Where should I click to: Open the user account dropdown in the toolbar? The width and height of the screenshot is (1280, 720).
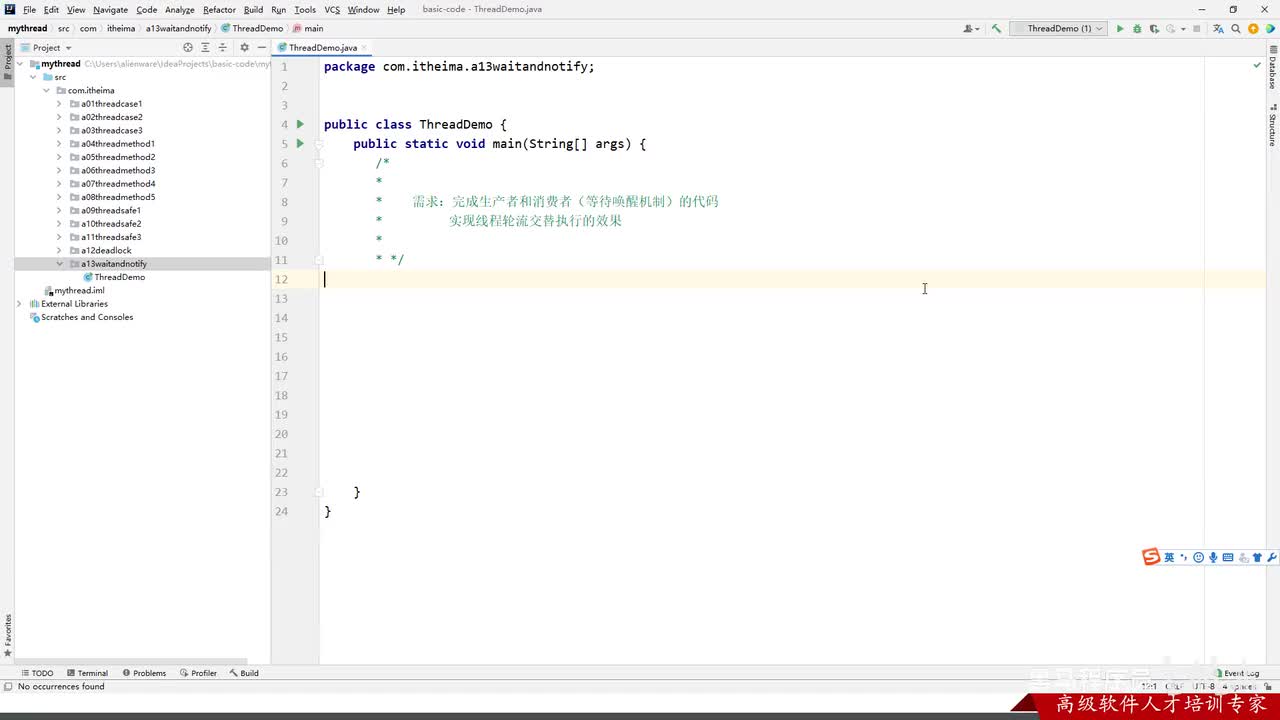pyautogui.click(x=971, y=29)
